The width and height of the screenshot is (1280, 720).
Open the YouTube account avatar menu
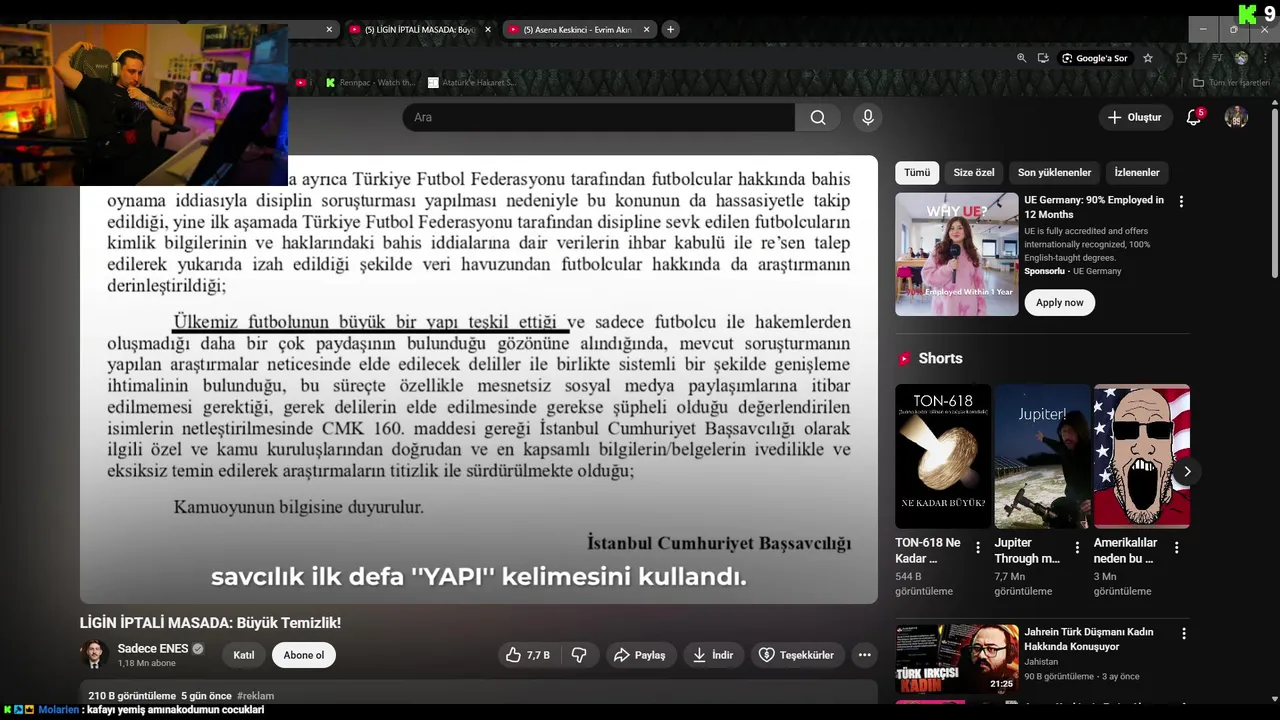pyautogui.click(x=1236, y=117)
